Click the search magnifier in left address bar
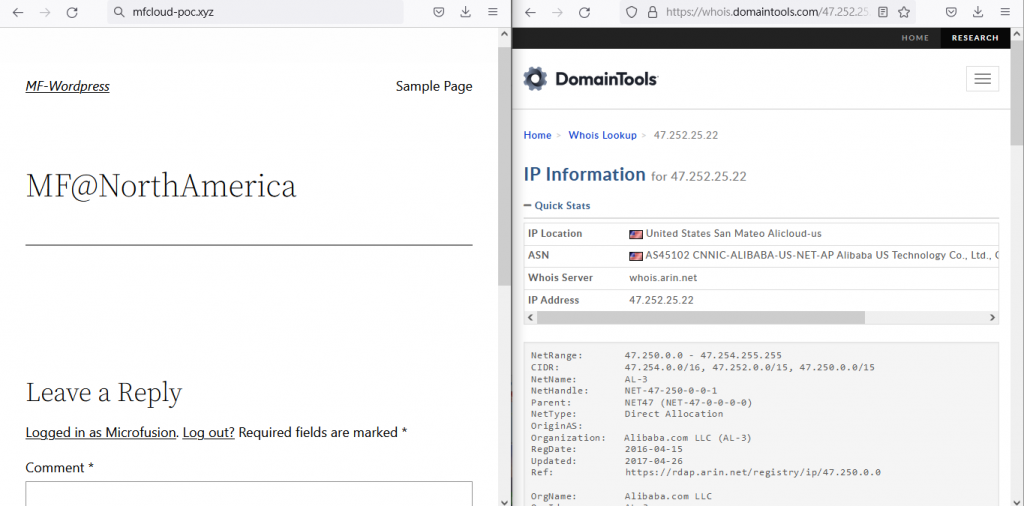The height and width of the screenshot is (506, 1024). click(119, 12)
